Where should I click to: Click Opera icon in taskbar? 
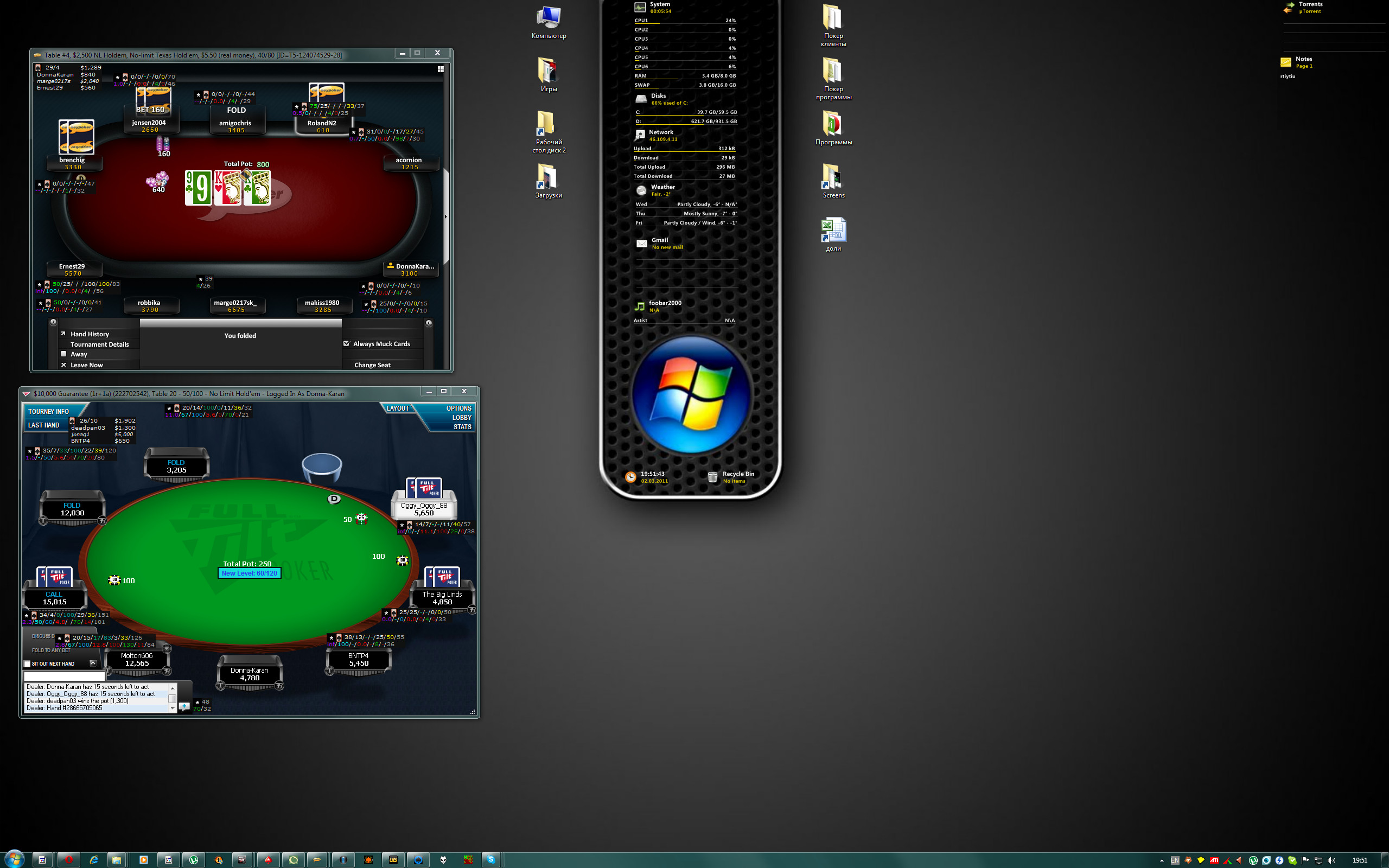pyautogui.click(x=68, y=859)
